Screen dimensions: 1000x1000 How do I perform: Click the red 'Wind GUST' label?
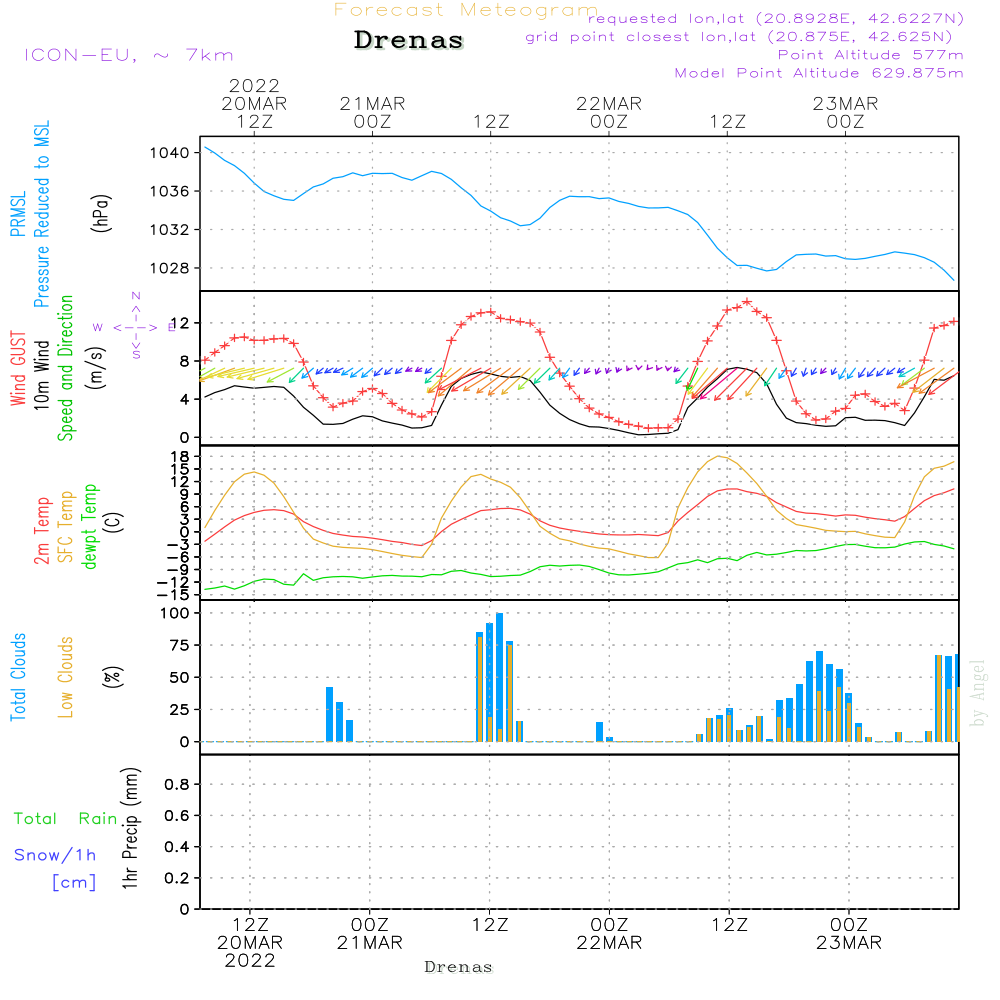(x=18, y=368)
